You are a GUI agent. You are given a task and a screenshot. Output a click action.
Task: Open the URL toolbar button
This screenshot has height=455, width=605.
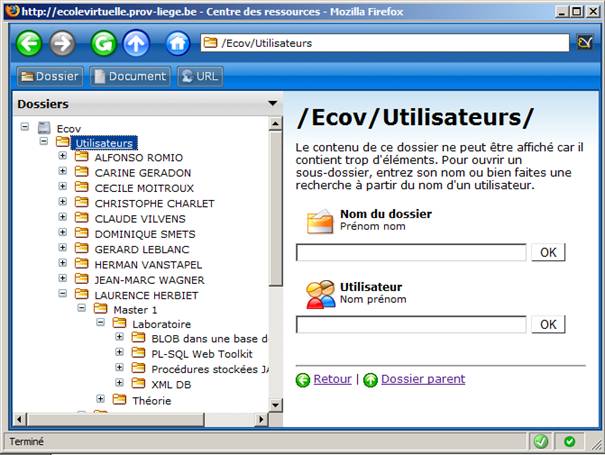pos(199,76)
